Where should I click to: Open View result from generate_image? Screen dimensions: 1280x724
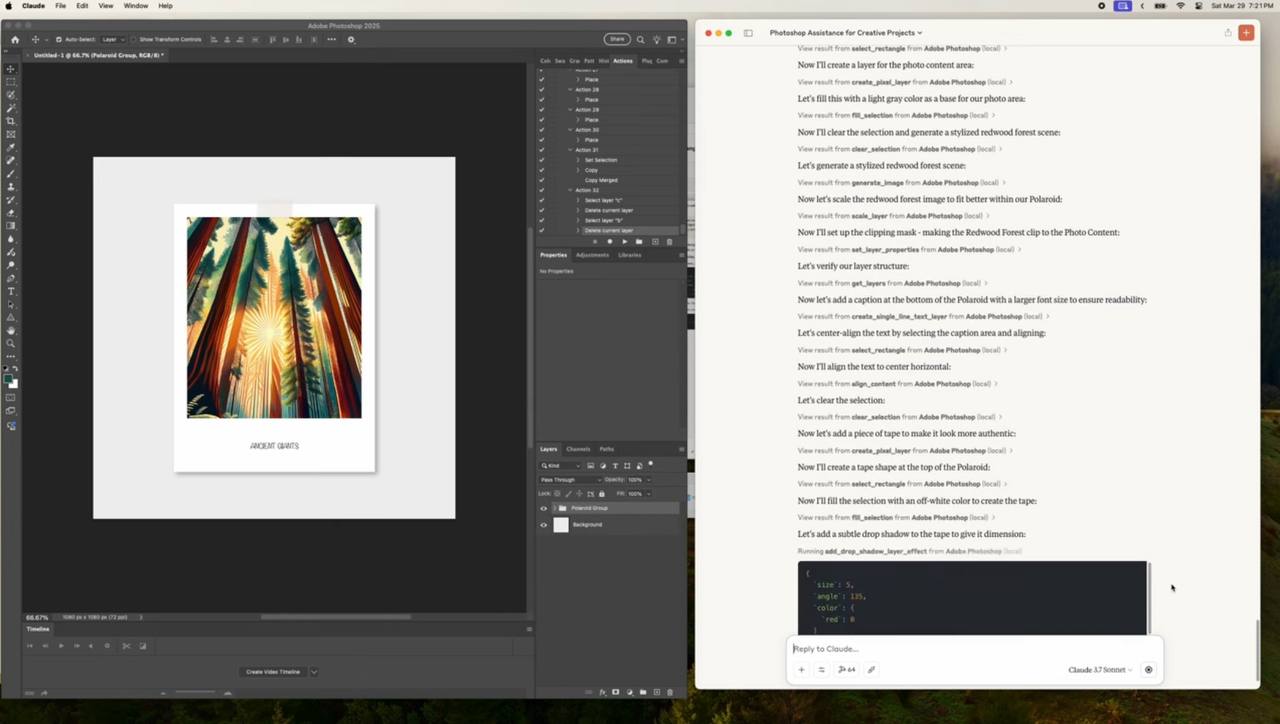[x=901, y=183]
